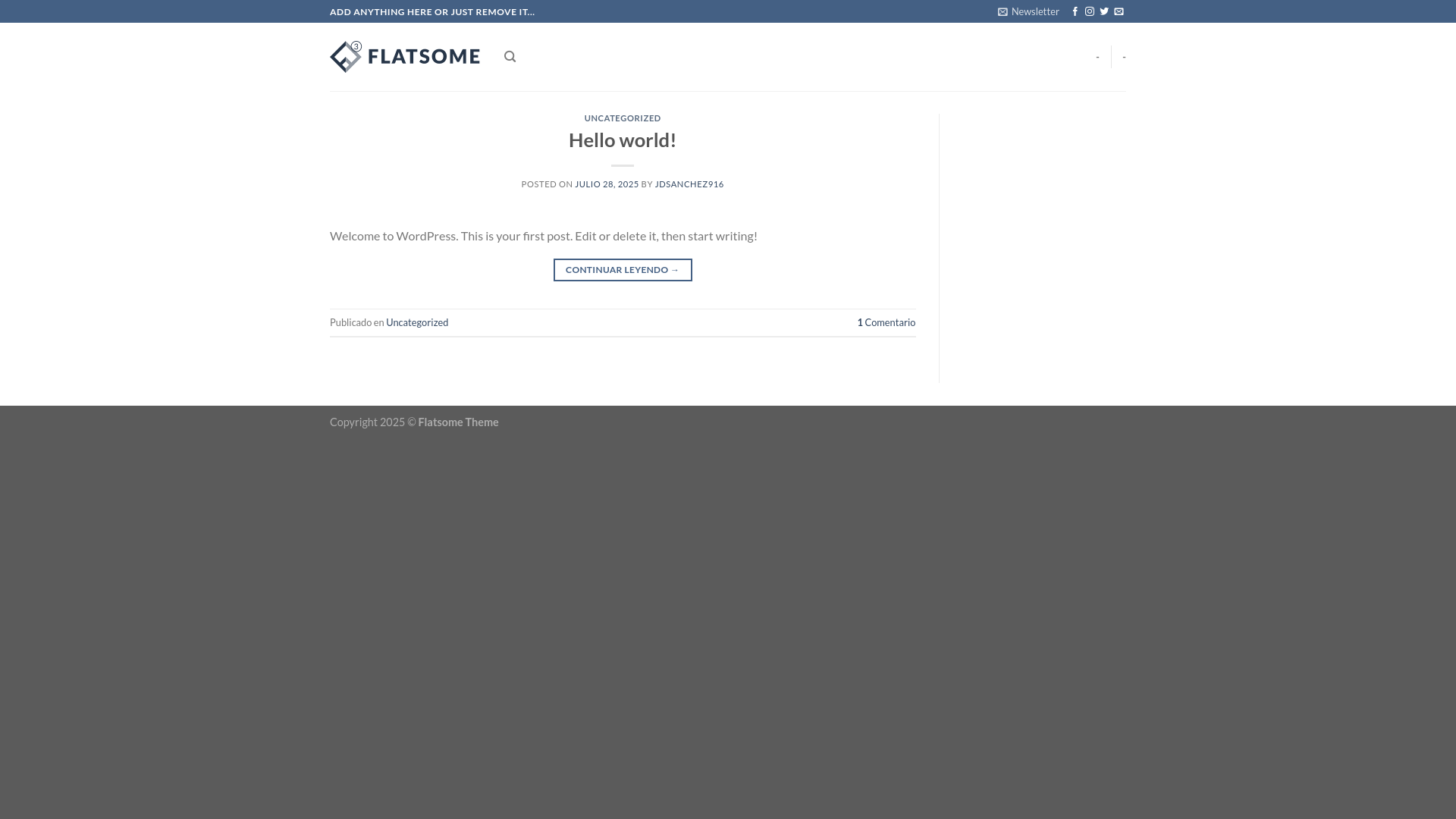Click the JULIO 28, 2025 date link
The image size is (1456, 819).
(x=607, y=184)
